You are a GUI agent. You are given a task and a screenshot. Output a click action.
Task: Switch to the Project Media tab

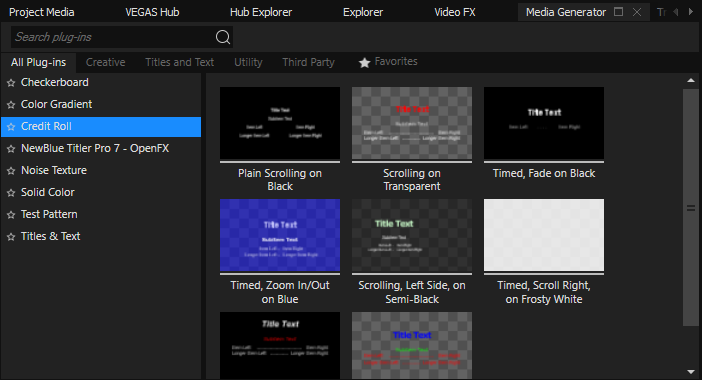[42, 12]
